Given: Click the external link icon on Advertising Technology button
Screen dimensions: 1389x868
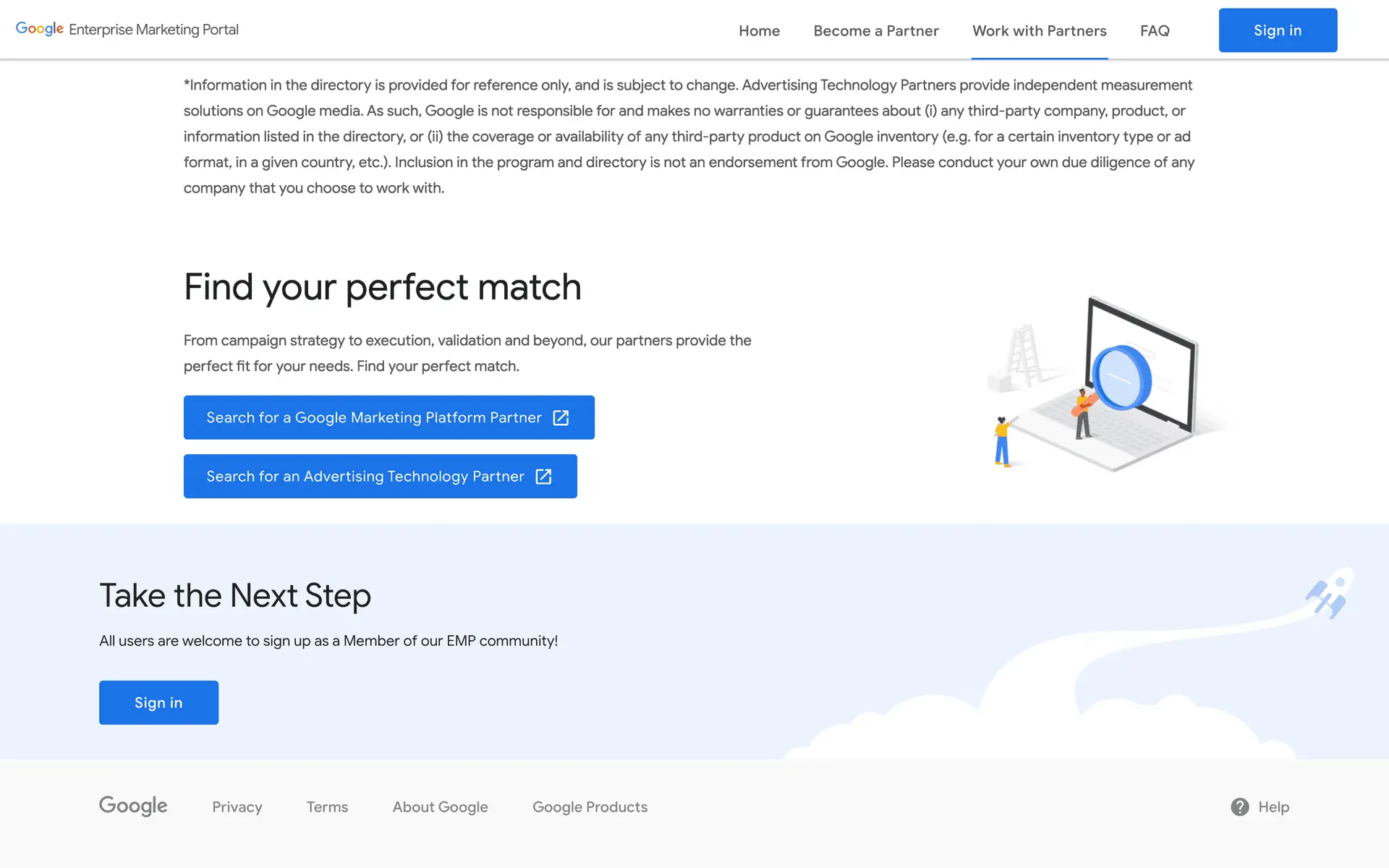Looking at the screenshot, I should (x=543, y=476).
